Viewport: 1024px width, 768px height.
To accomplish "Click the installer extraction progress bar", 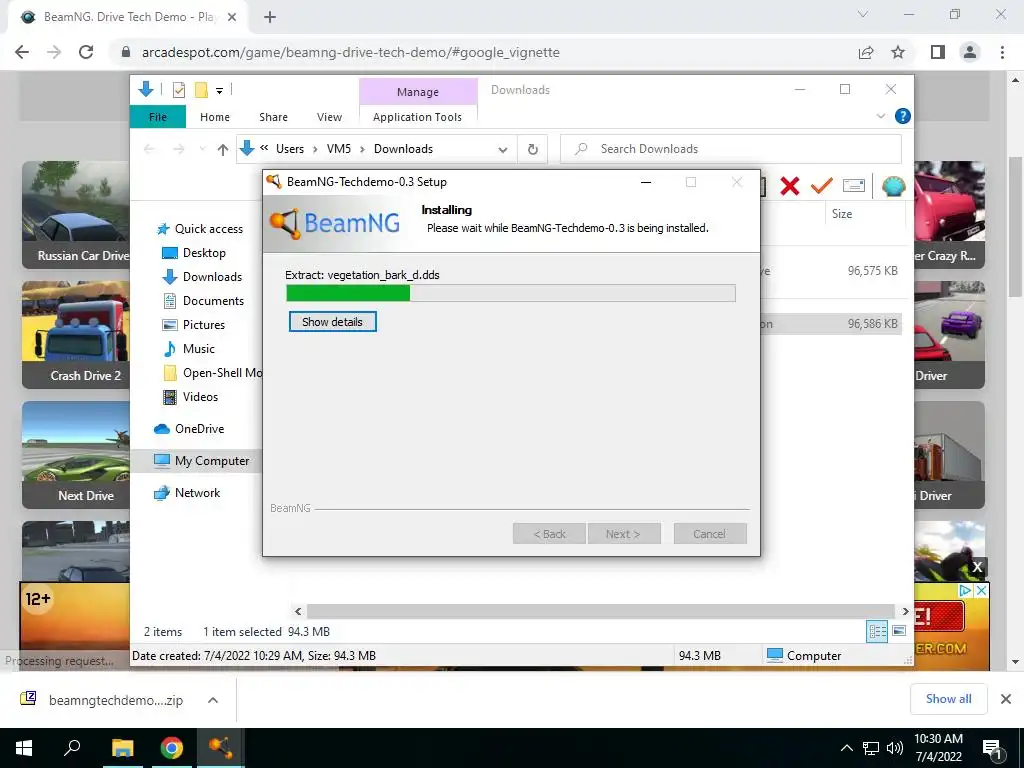I will [x=511, y=293].
